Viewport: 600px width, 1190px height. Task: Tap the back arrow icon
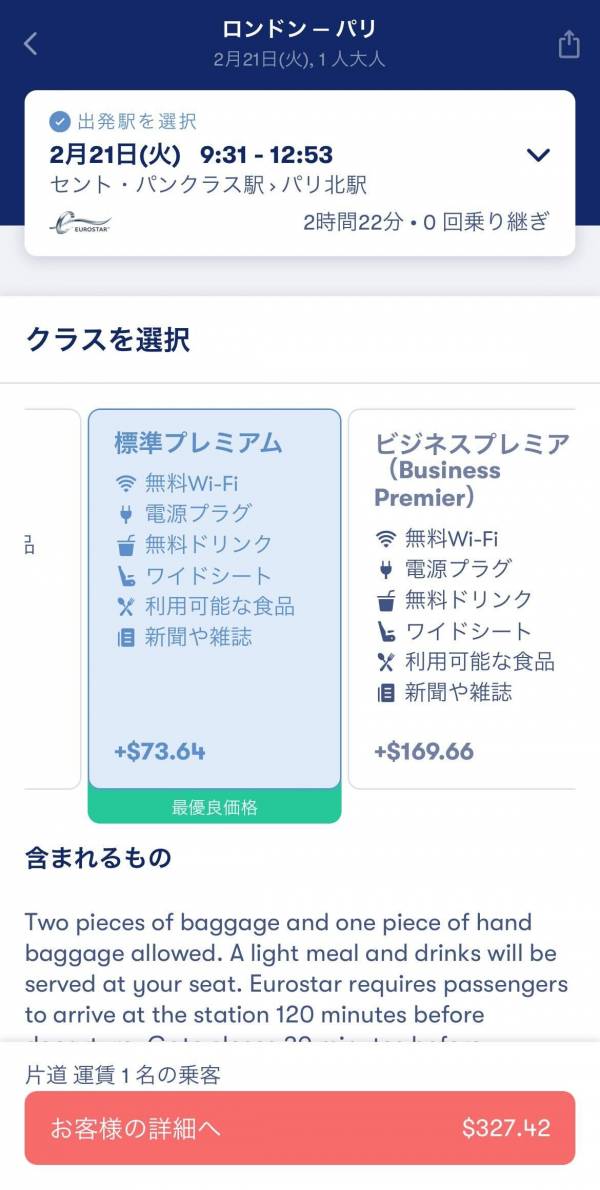click(31, 44)
